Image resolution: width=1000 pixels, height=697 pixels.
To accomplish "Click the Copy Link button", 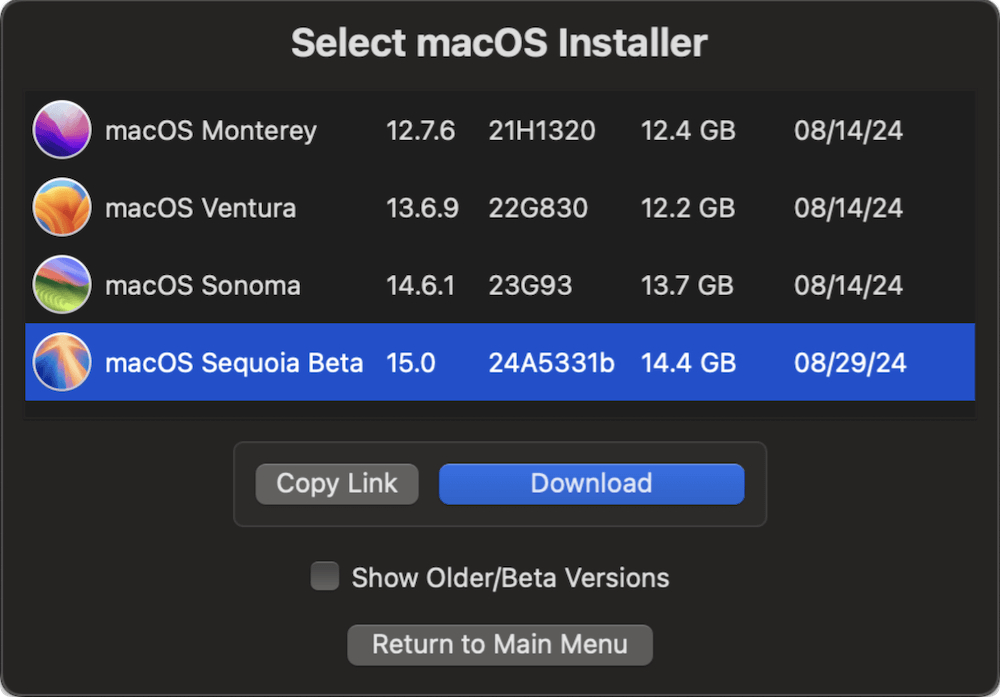I will 336,483.
